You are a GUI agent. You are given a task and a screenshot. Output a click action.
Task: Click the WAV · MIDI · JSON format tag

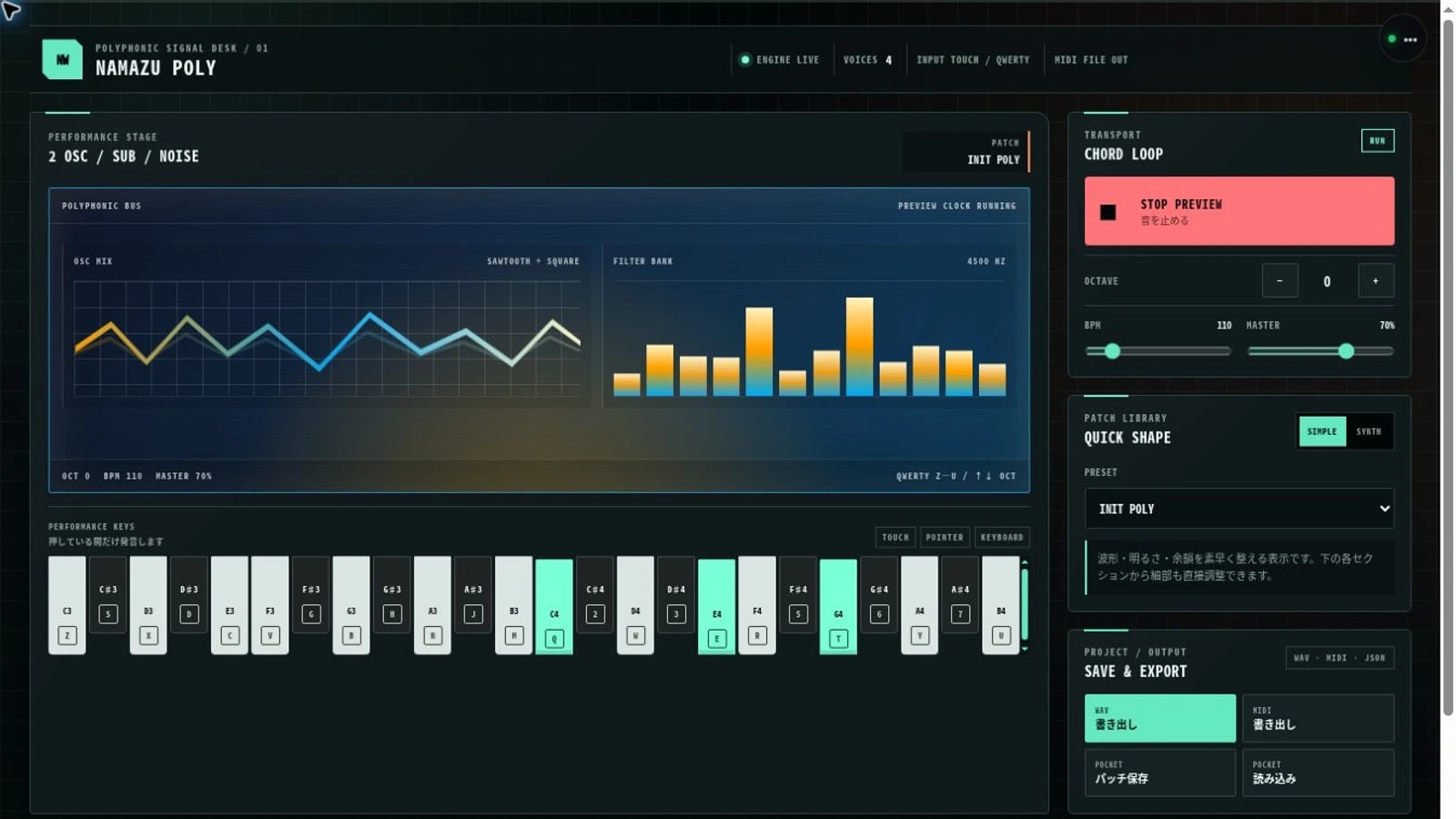(x=1340, y=658)
